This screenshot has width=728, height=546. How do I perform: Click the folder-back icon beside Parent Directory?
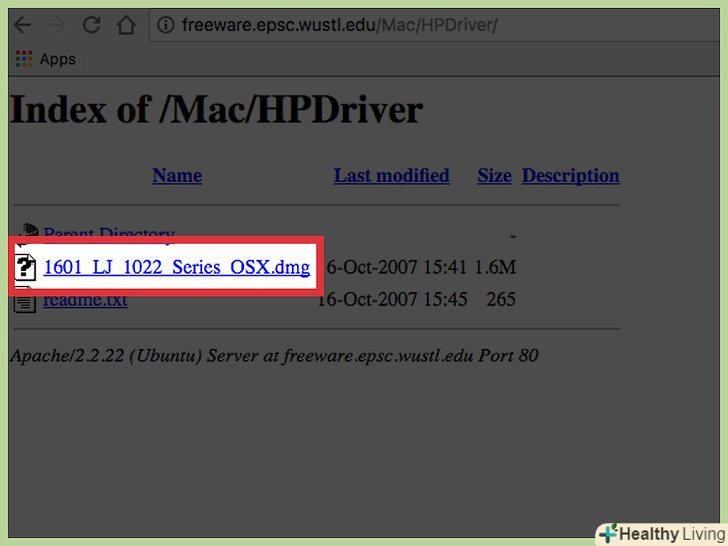tap(28, 233)
